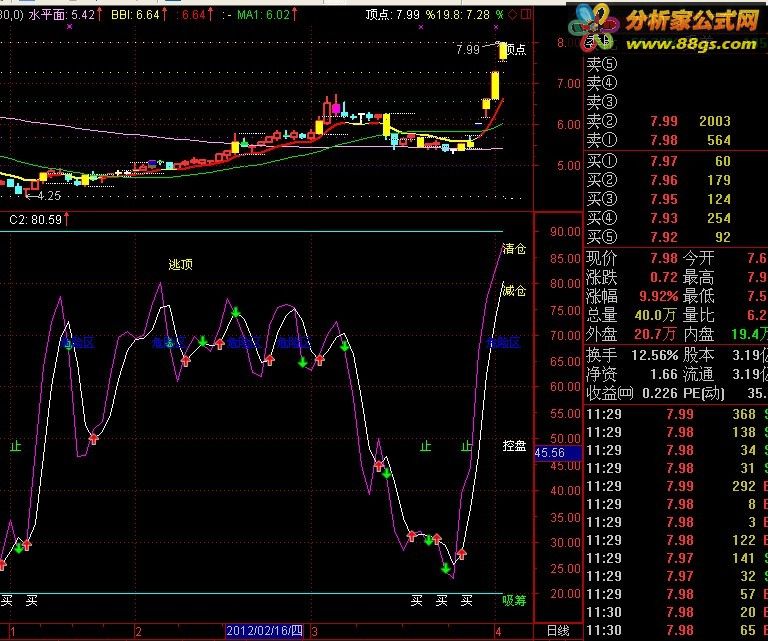Click the green % icon in the chart header
This screenshot has height=641, width=768.
[499, 15]
